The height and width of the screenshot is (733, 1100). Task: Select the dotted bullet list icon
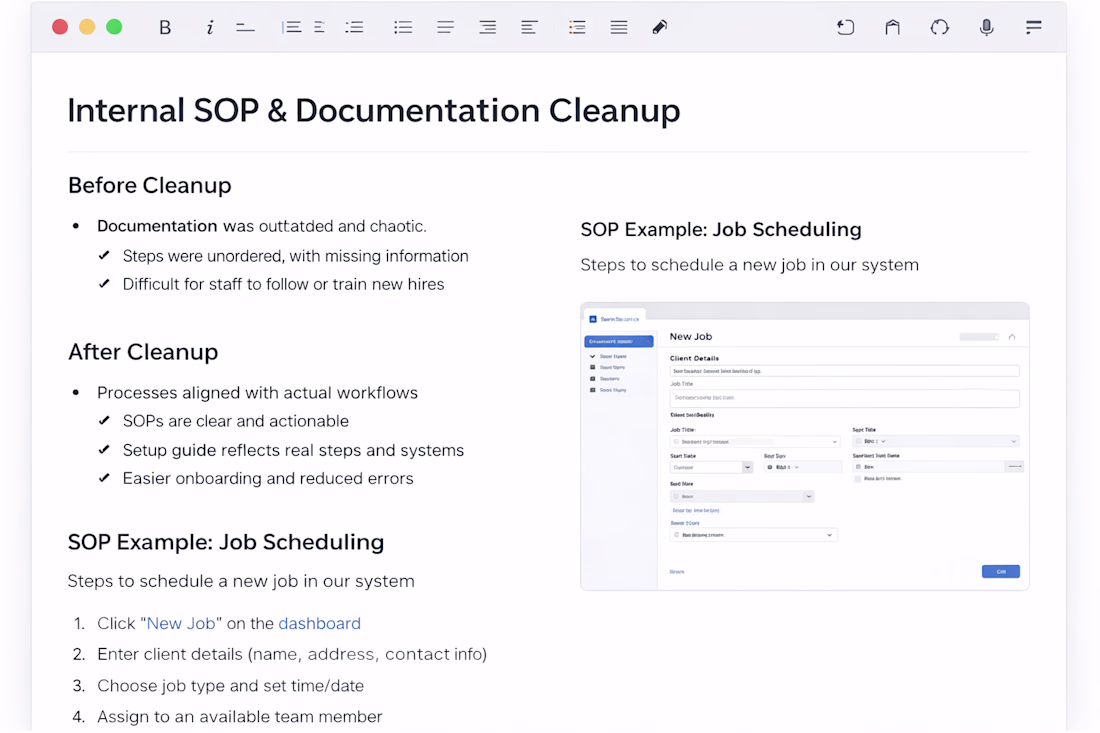coord(403,27)
